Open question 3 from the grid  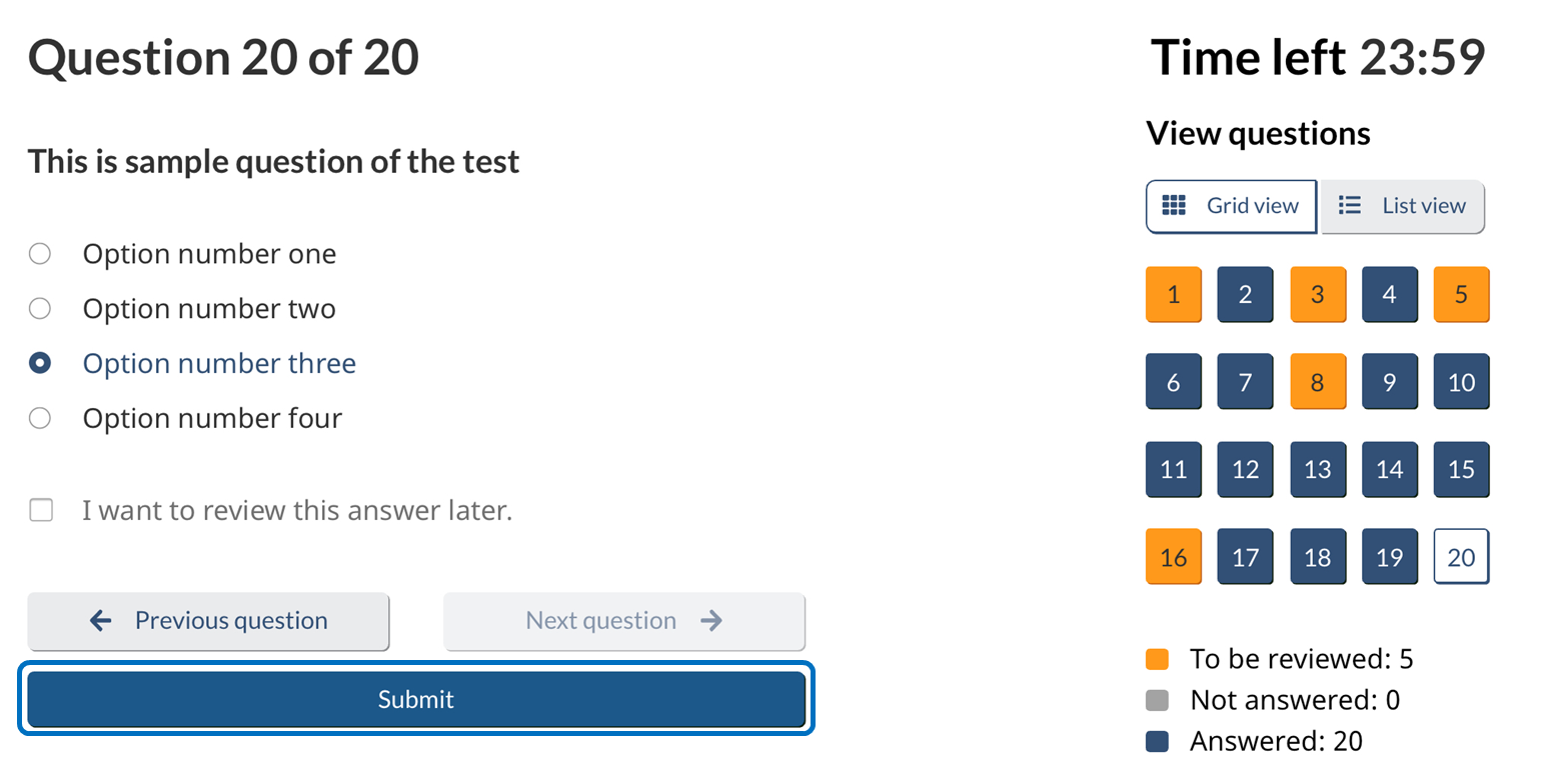1317,295
